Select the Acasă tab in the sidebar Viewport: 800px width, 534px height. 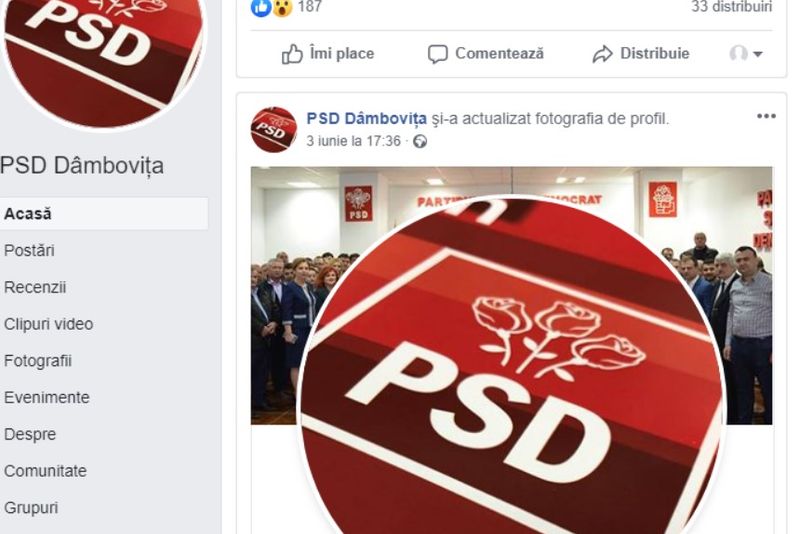(x=104, y=214)
